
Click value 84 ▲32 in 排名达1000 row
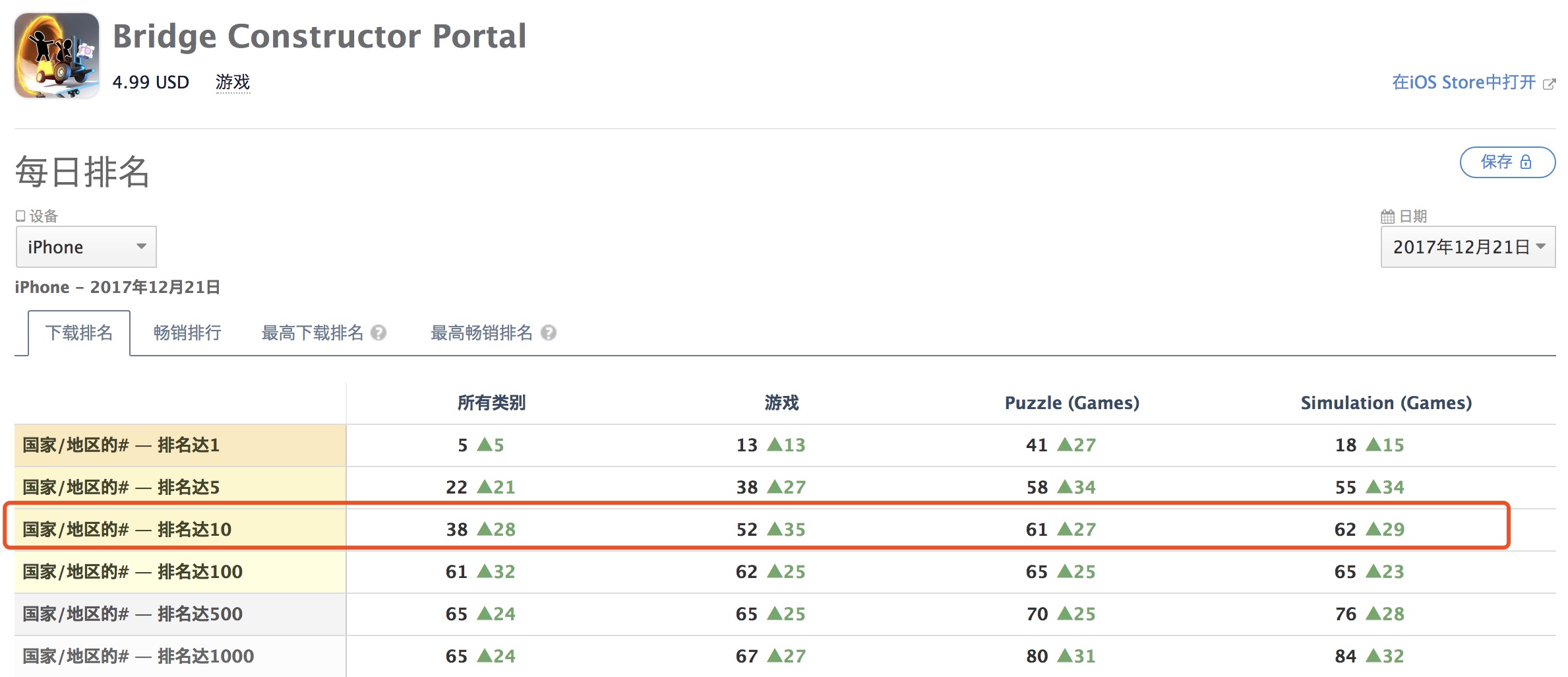pos(1370,657)
